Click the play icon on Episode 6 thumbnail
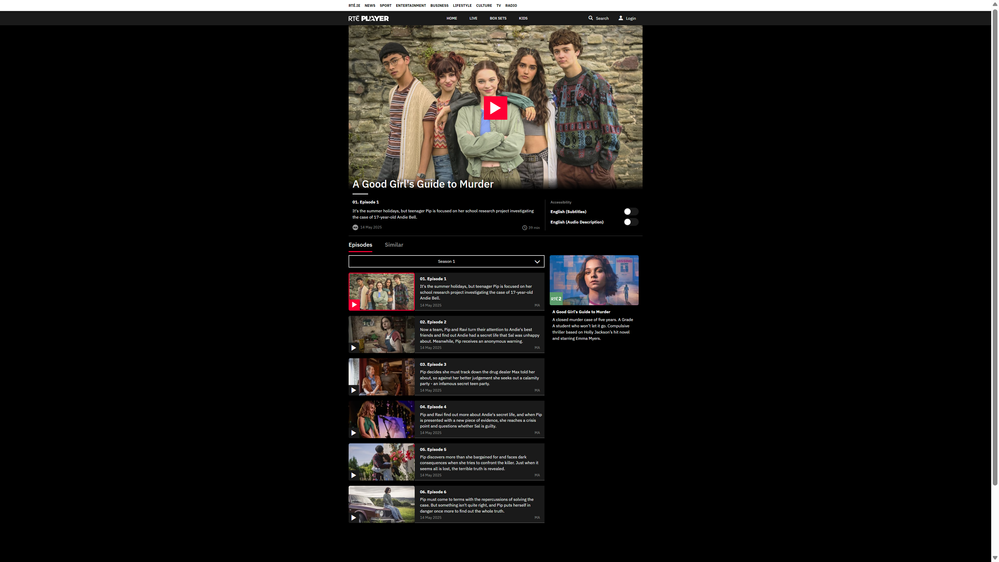999x562 pixels. 354,518
